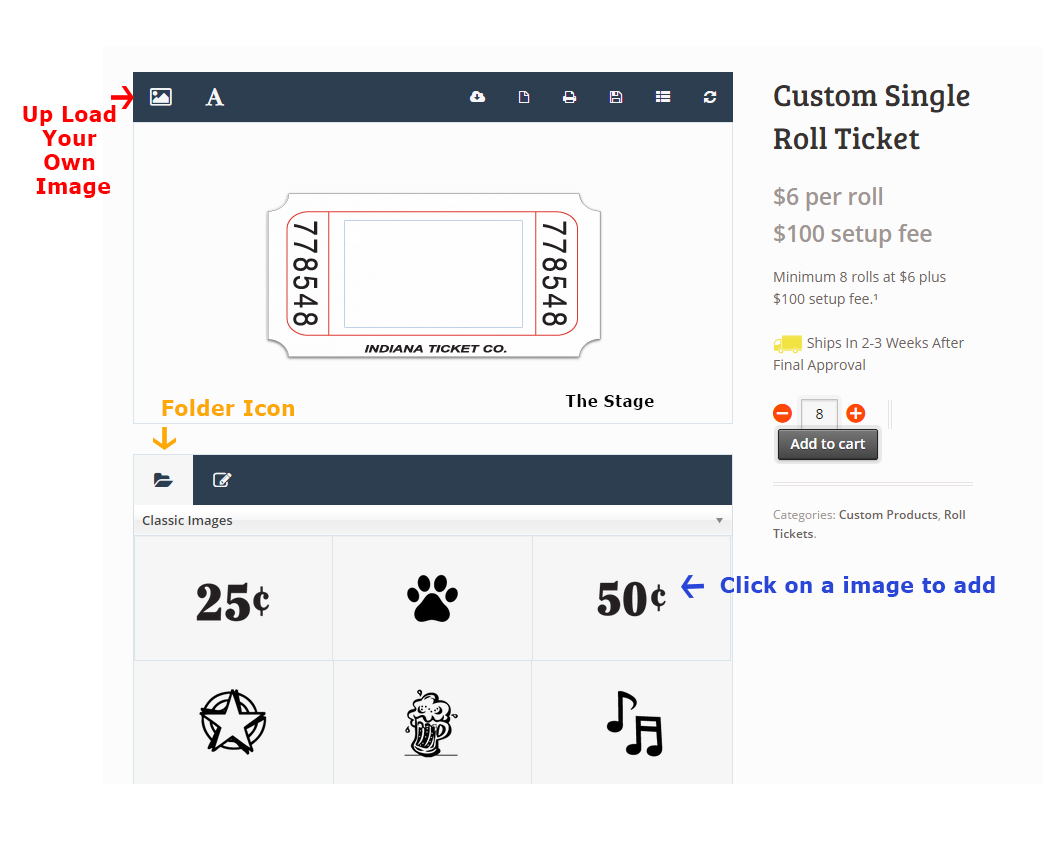Save the design with floppy disk icon

point(616,97)
